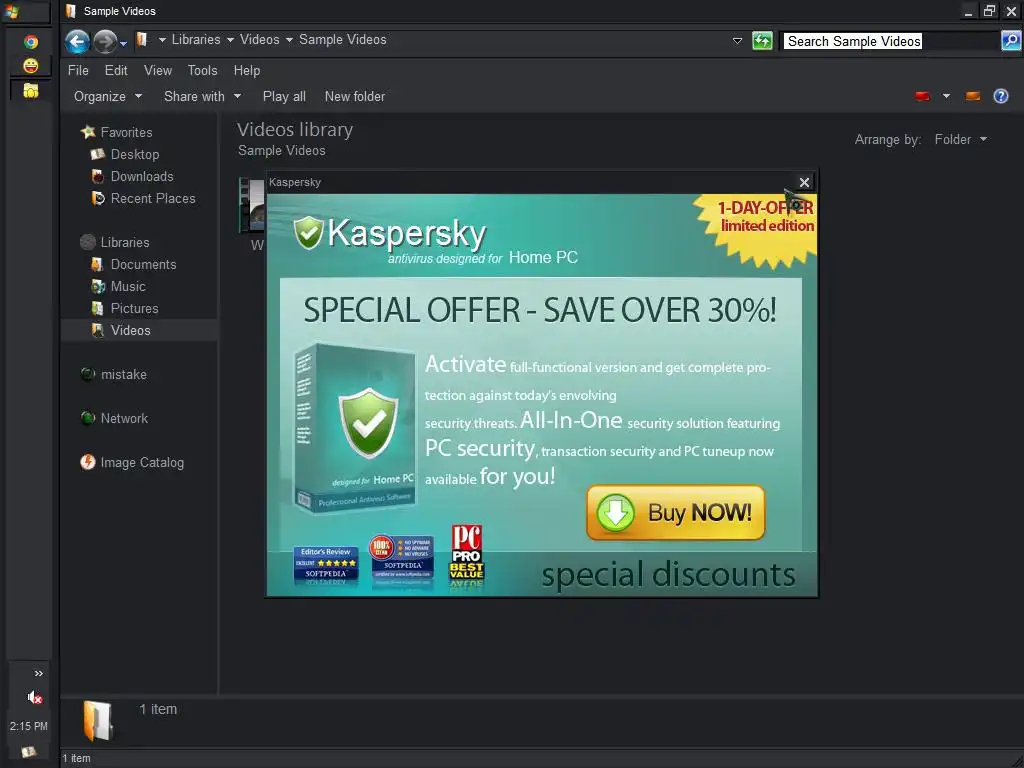Open the Tools menu
1024x768 pixels.
point(202,71)
